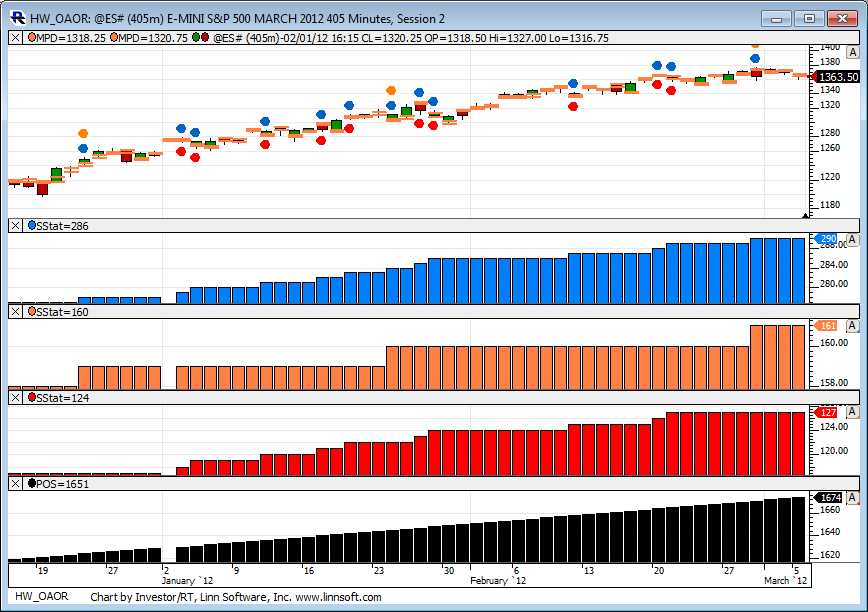
Task: Remove the orange SStat=160 pane
Action: pyautogui.click(x=15, y=312)
